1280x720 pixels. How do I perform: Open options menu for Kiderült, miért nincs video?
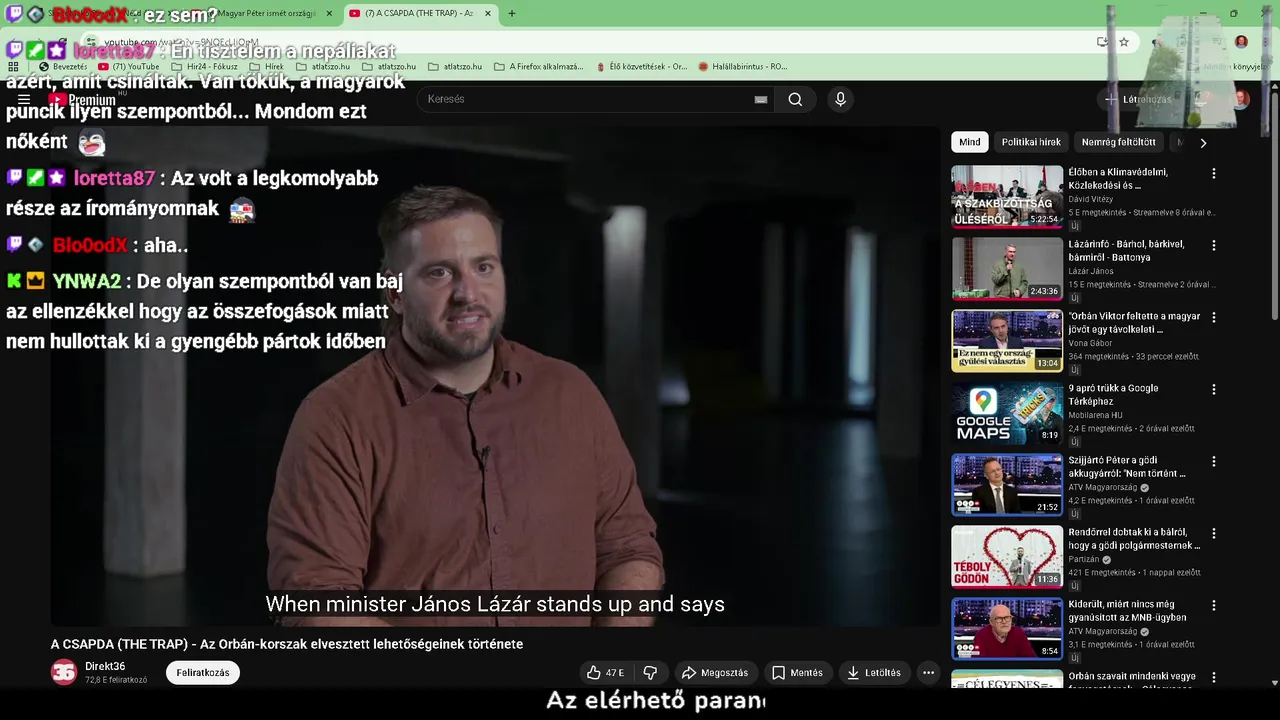pyautogui.click(x=1214, y=605)
